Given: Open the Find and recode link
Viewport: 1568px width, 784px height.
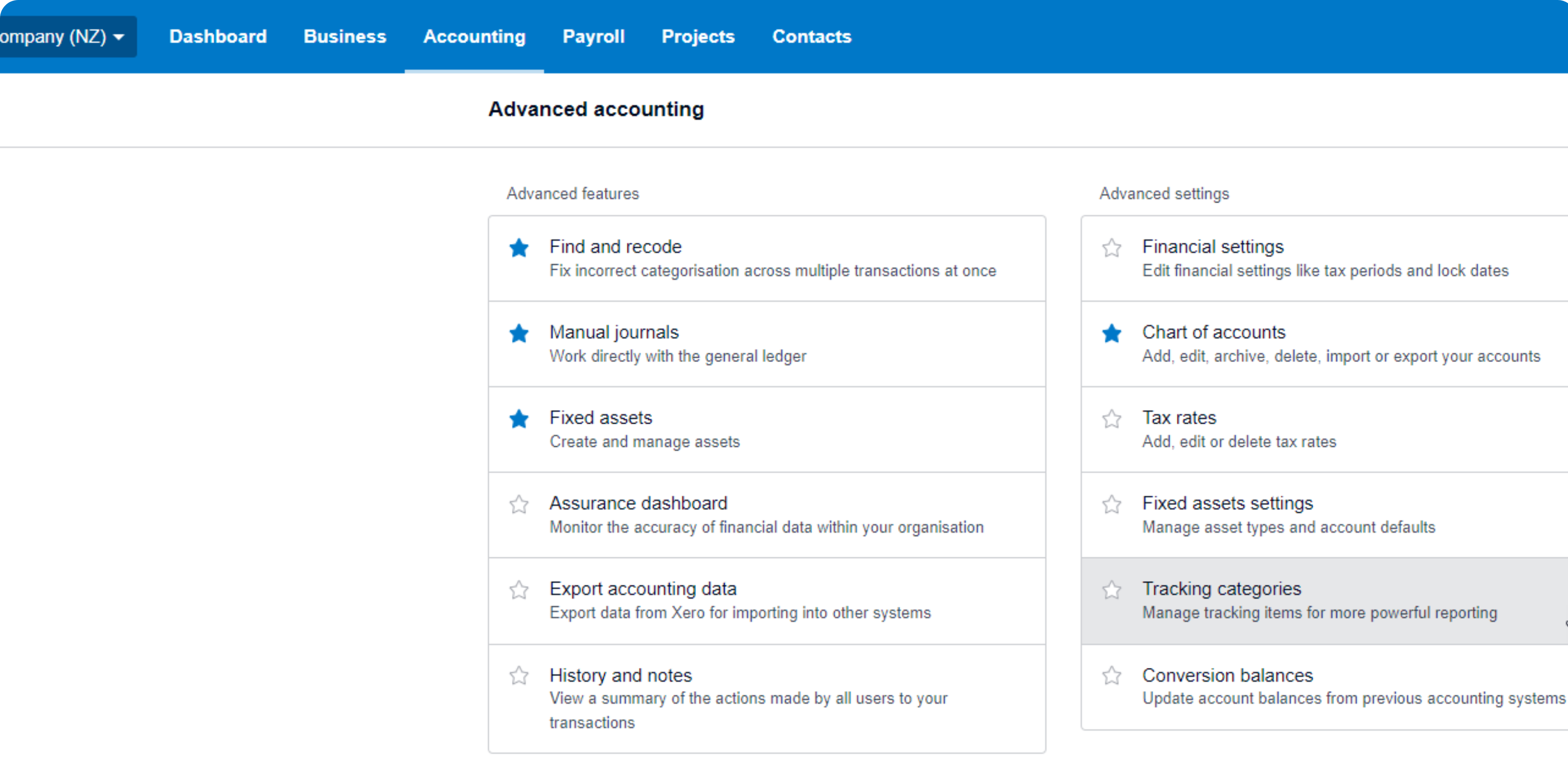Looking at the screenshot, I should 615,246.
